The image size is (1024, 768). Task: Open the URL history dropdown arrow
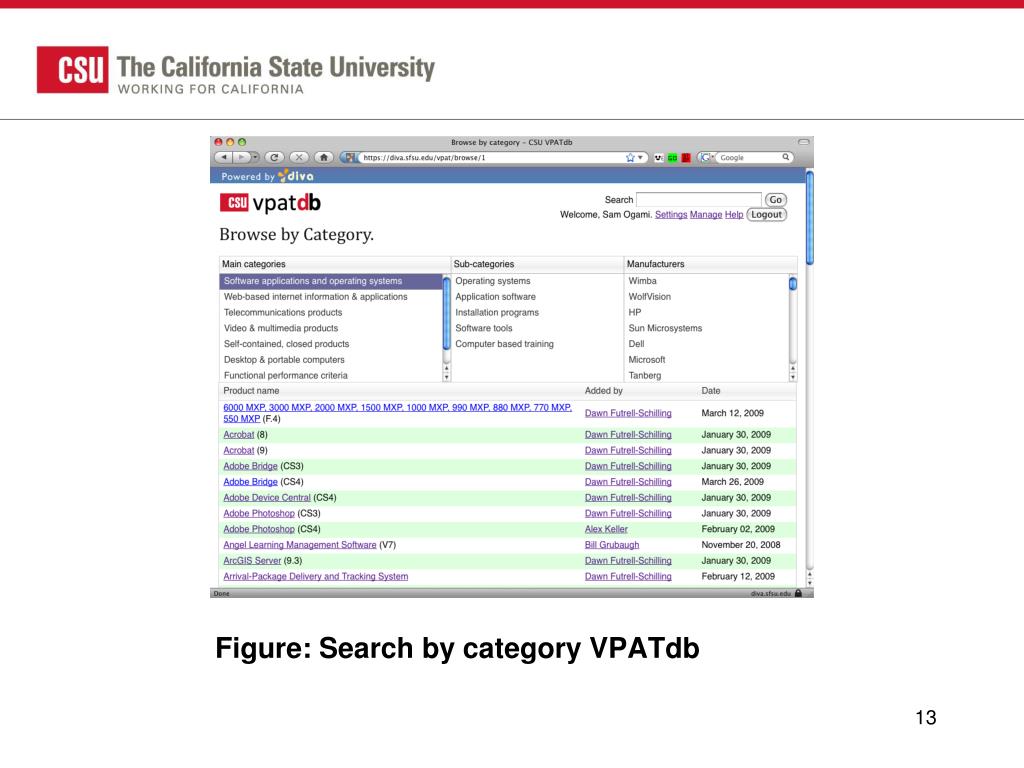(x=641, y=157)
